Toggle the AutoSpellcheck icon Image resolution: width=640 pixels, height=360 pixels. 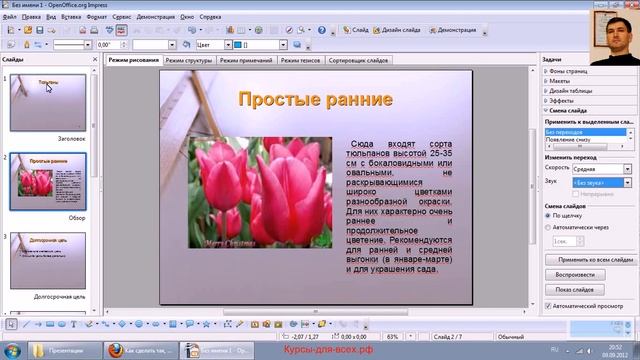click(121, 30)
